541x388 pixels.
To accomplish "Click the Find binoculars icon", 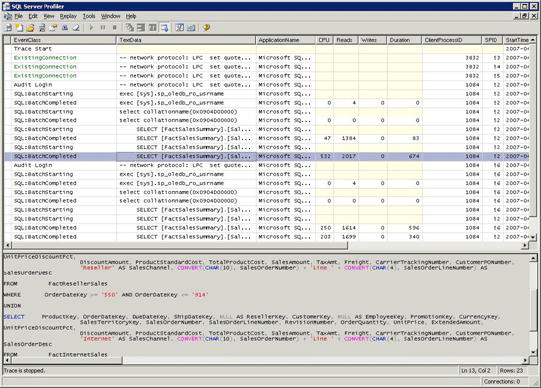I will 65,28.
